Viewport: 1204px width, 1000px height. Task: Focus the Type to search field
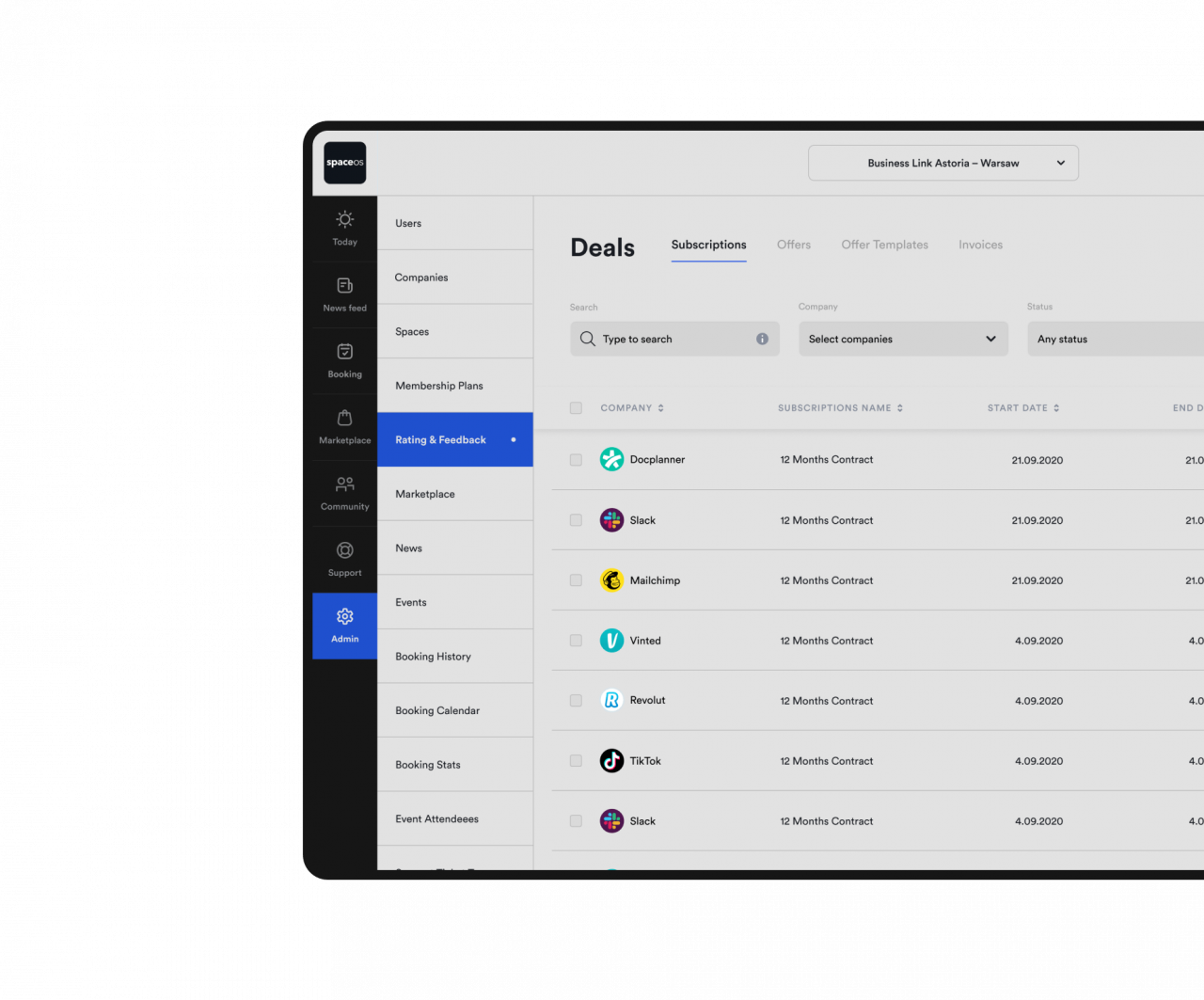pyautogui.click(x=674, y=339)
